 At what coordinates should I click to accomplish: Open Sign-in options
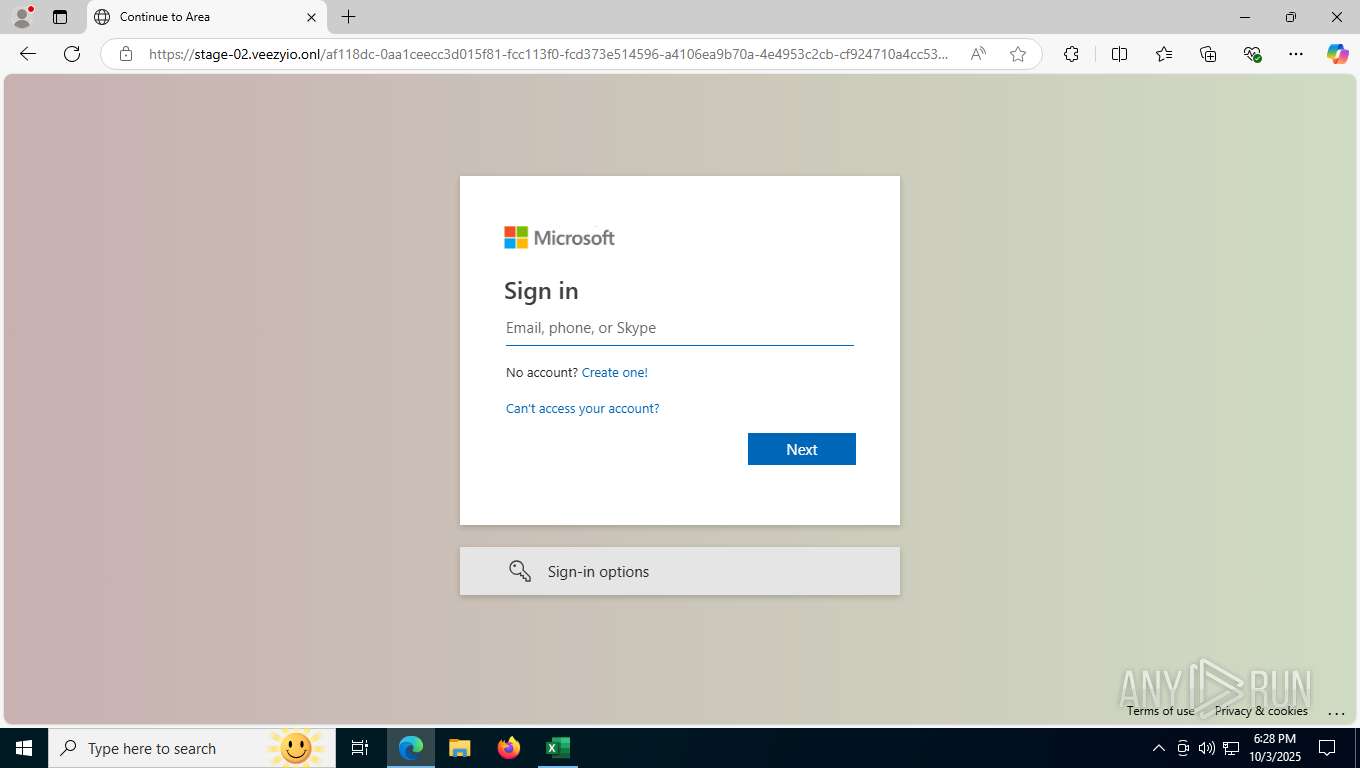tap(680, 571)
